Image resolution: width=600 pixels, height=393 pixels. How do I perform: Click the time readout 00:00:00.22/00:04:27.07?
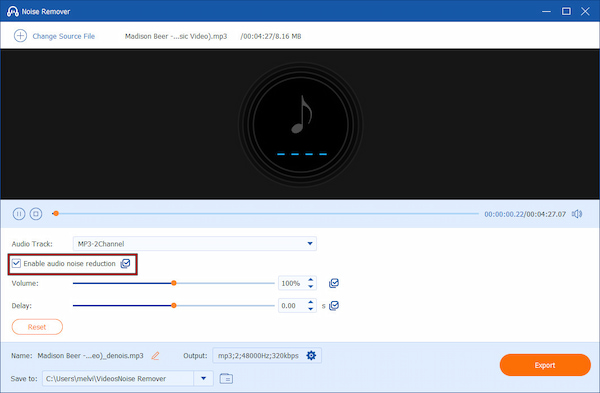(525, 214)
